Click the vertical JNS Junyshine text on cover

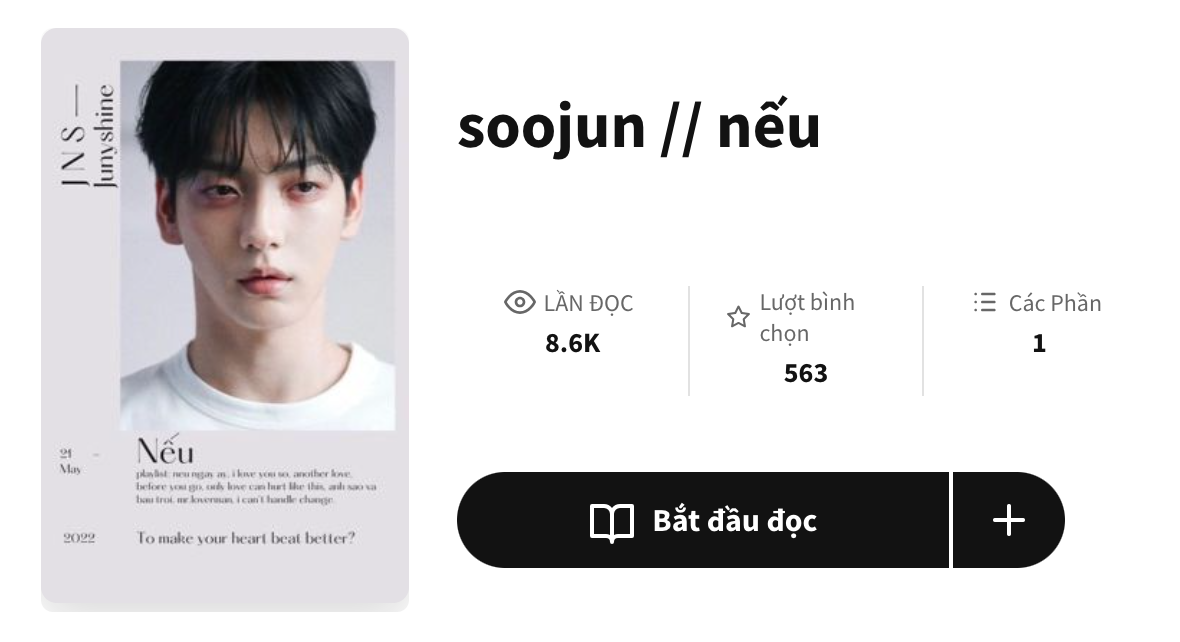coord(89,135)
